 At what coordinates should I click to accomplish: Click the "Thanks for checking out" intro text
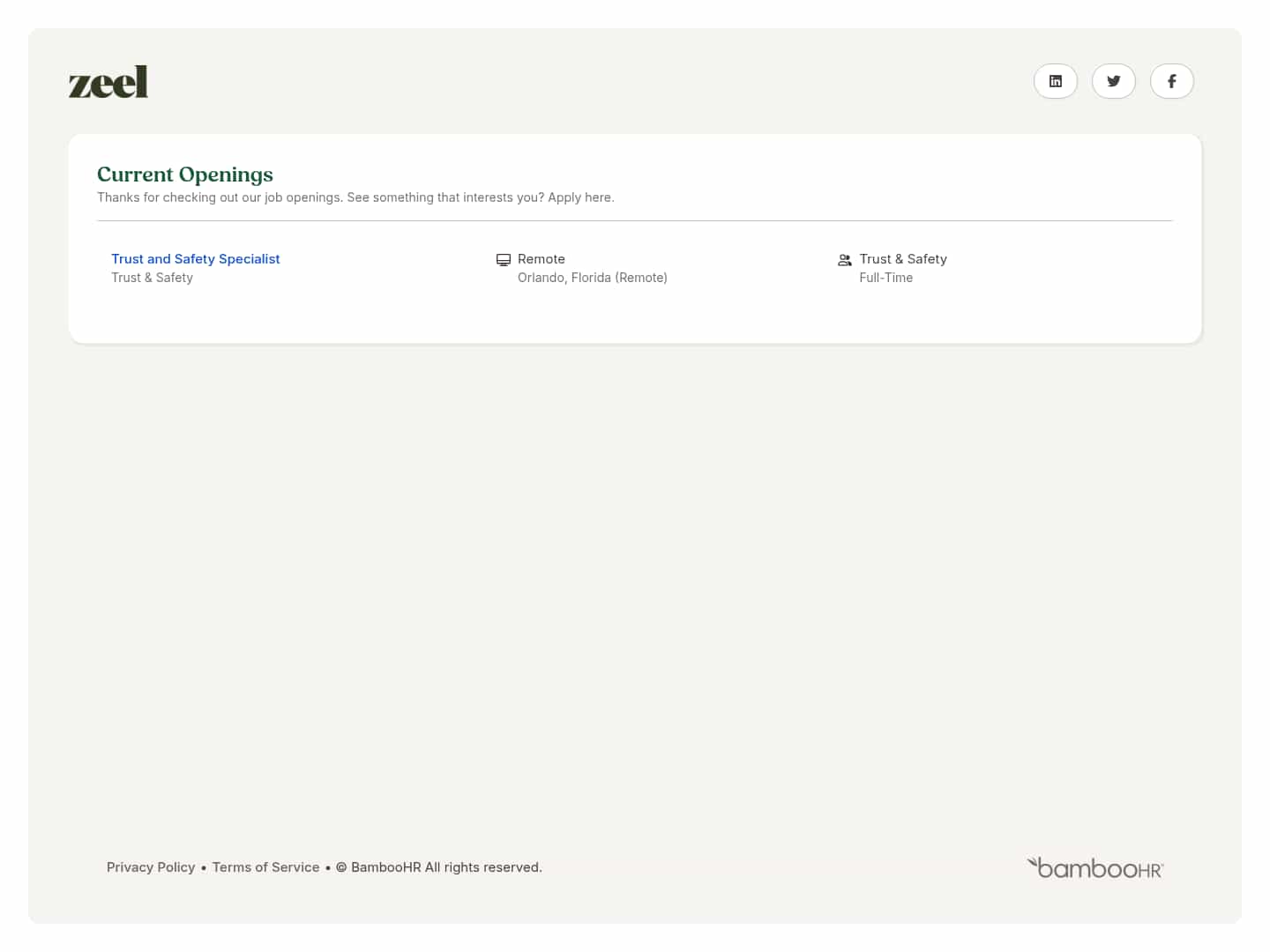click(355, 197)
